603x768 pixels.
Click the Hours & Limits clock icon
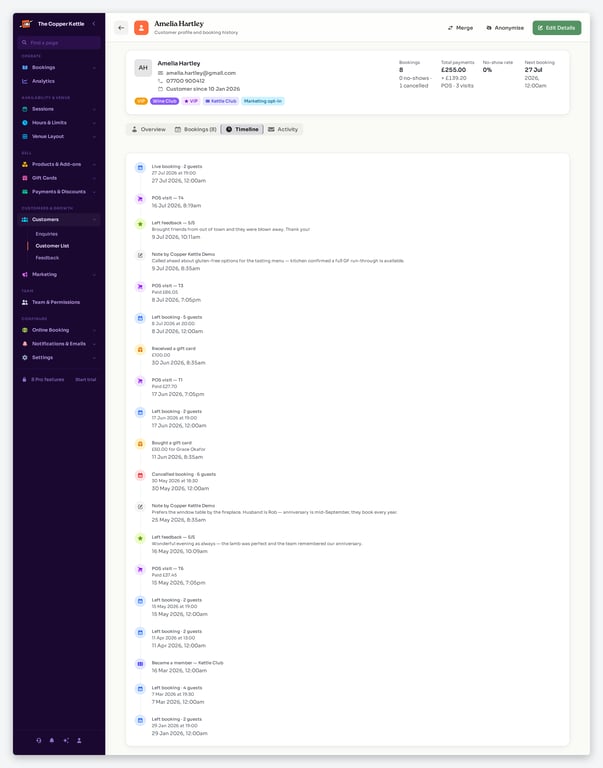pos(25,123)
